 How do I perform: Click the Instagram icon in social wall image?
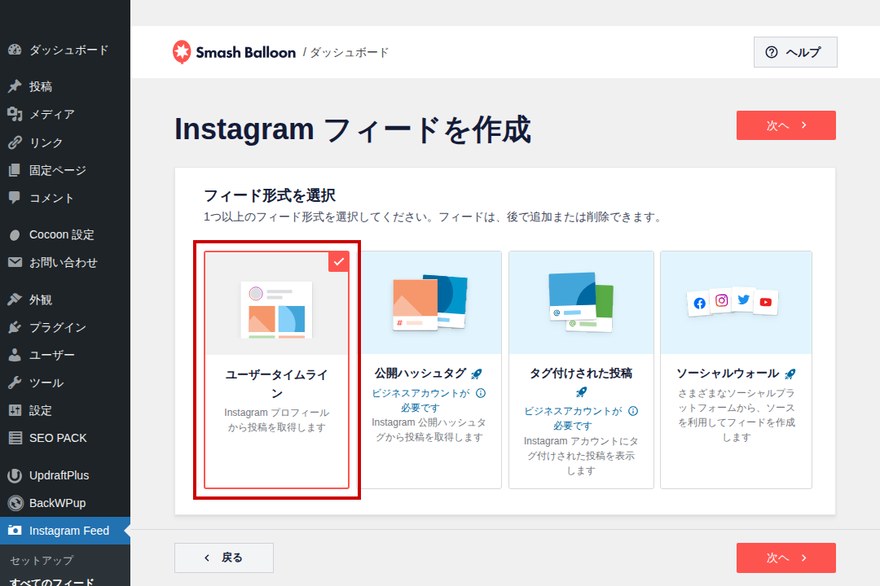tap(722, 300)
